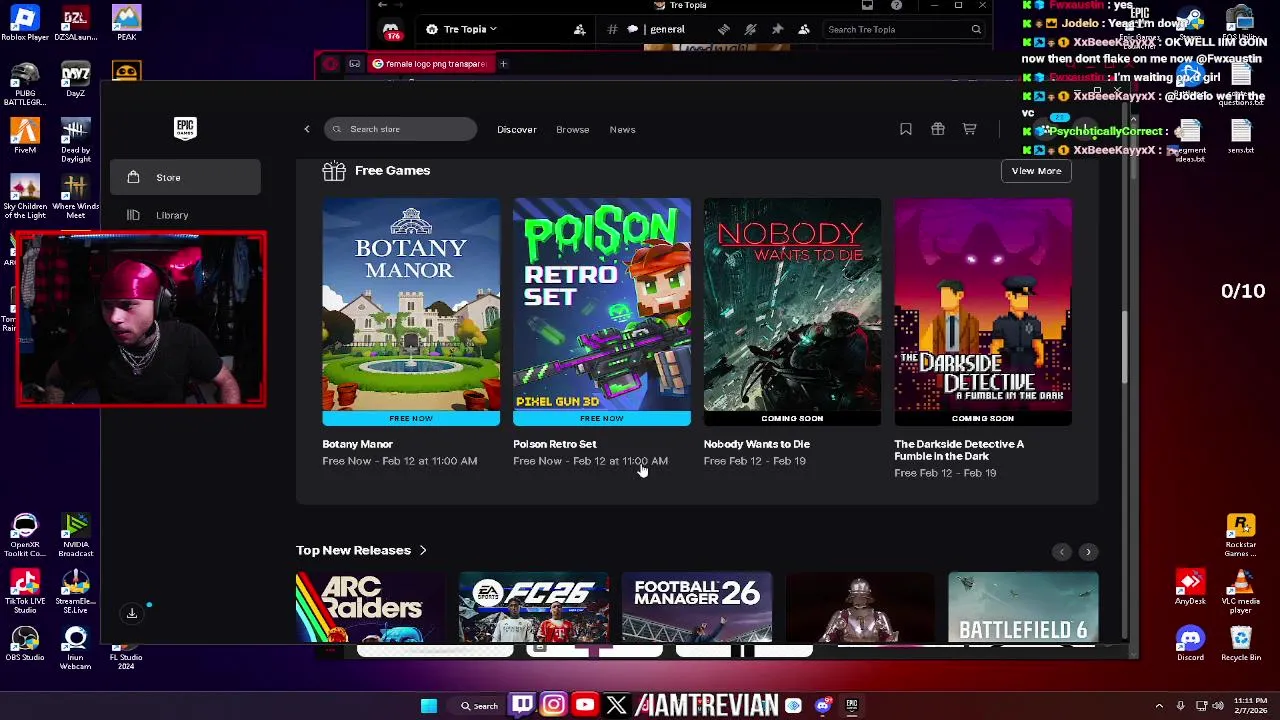Open the Recycle Bin
The height and width of the screenshot is (720, 1280).
pyautogui.click(x=1241, y=644)
